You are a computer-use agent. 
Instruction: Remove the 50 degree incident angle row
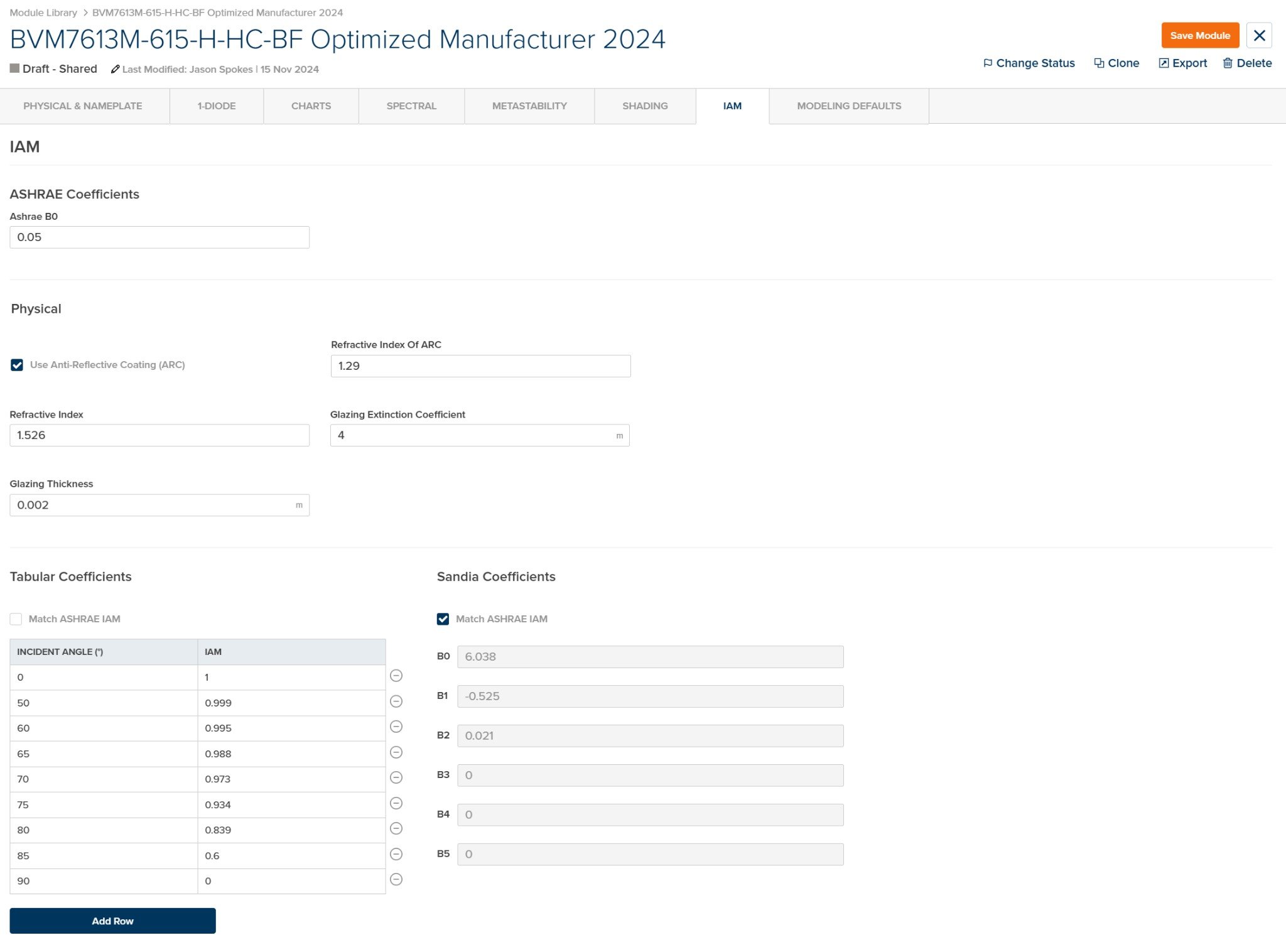[396, 701]
